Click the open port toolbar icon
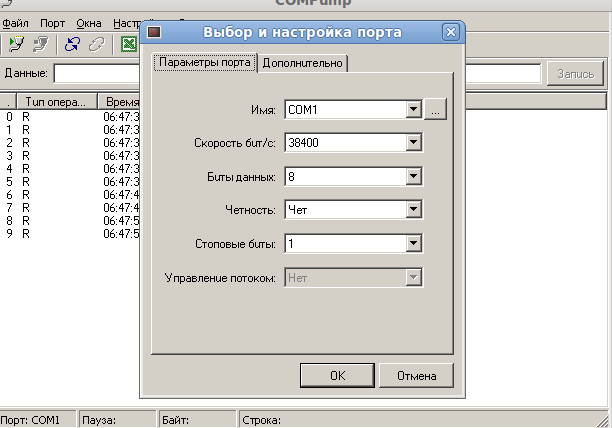The width and height of the screenshot is (612, 428). [16, 44]
